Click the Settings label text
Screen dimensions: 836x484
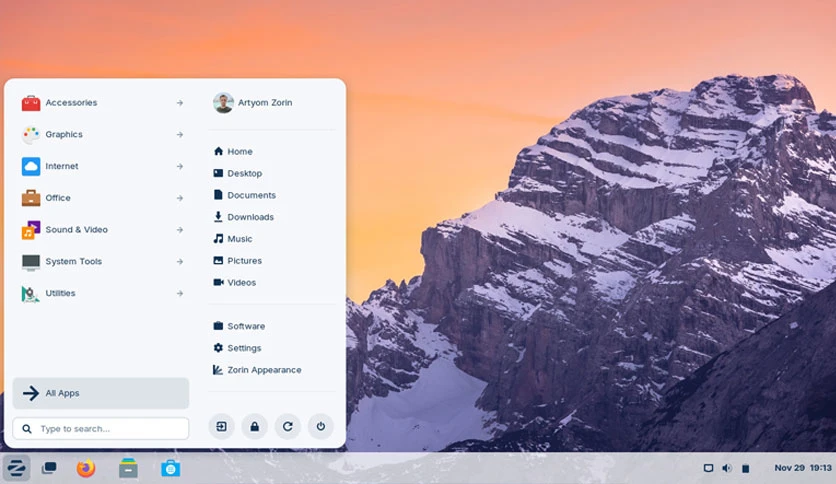pos(244,348)
